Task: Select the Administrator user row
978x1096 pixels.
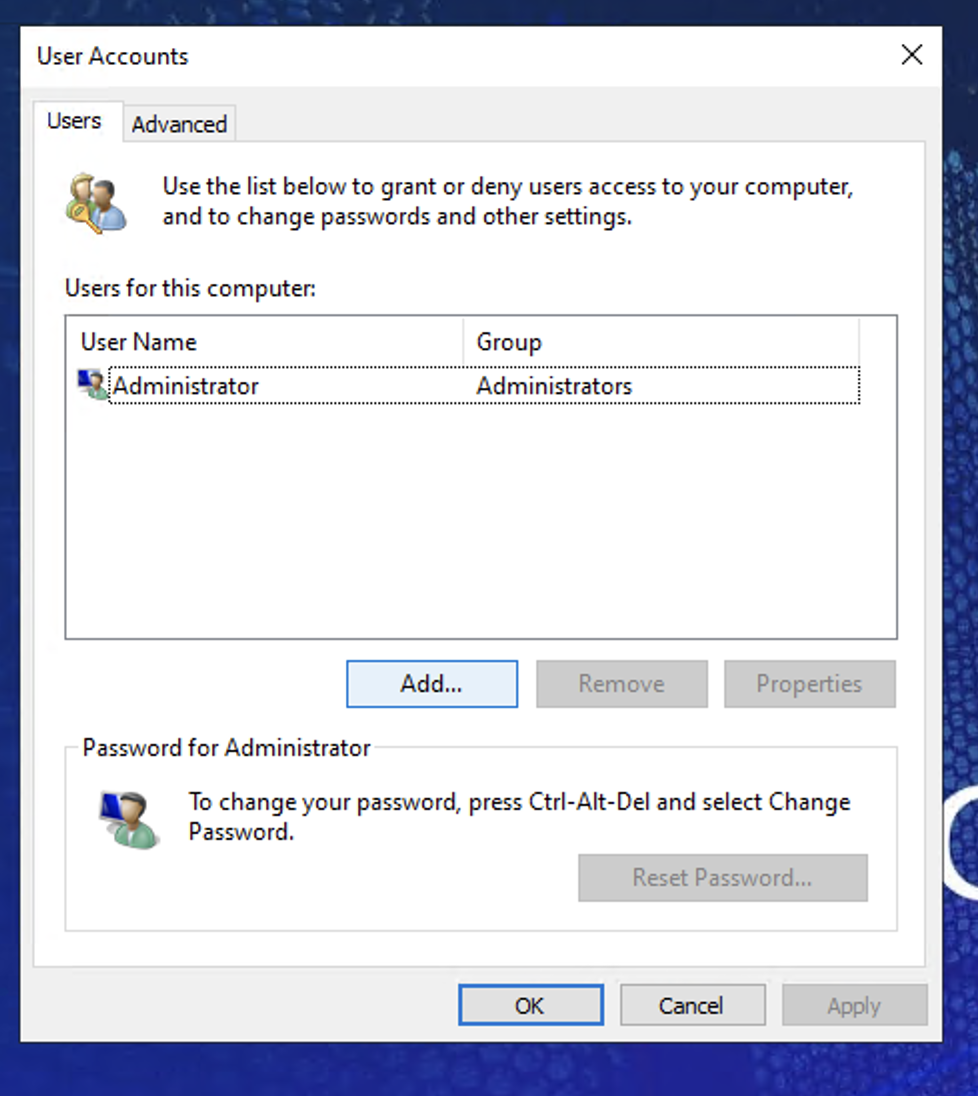Action: 468,385
